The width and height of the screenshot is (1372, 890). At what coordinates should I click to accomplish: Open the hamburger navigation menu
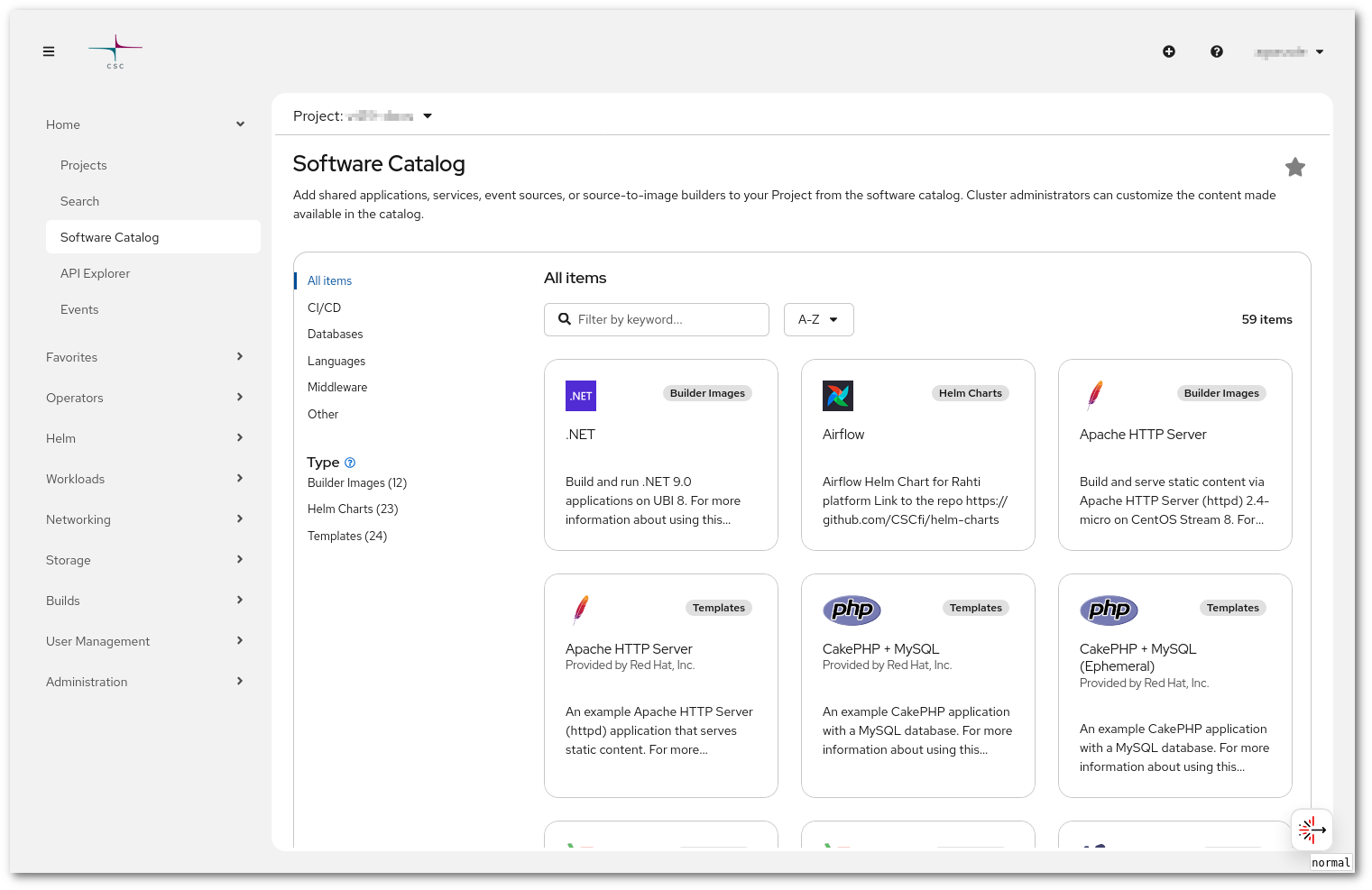(x=49, y=51)
